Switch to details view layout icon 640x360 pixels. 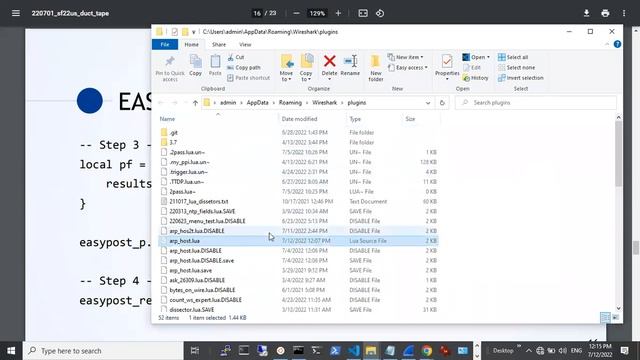pos(605,318)
